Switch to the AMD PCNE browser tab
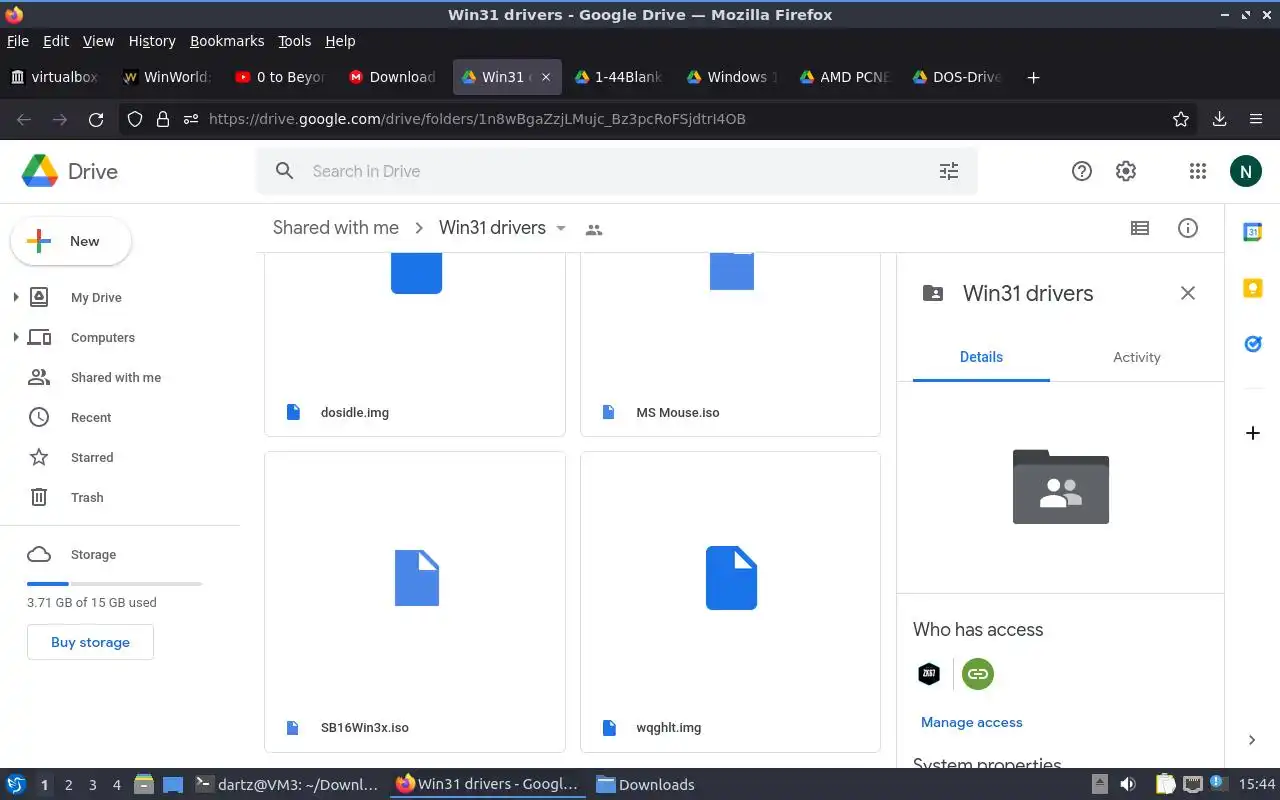Image resolution: width=1280 pixels, height=800 pixels. [846, 77]
